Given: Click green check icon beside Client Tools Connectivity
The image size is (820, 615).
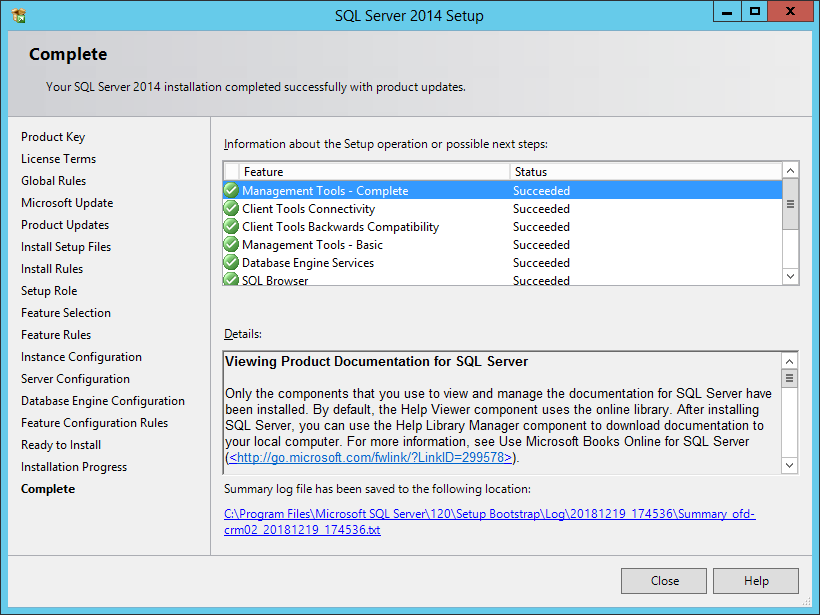Looking at the screenshot, I should 231,209.
